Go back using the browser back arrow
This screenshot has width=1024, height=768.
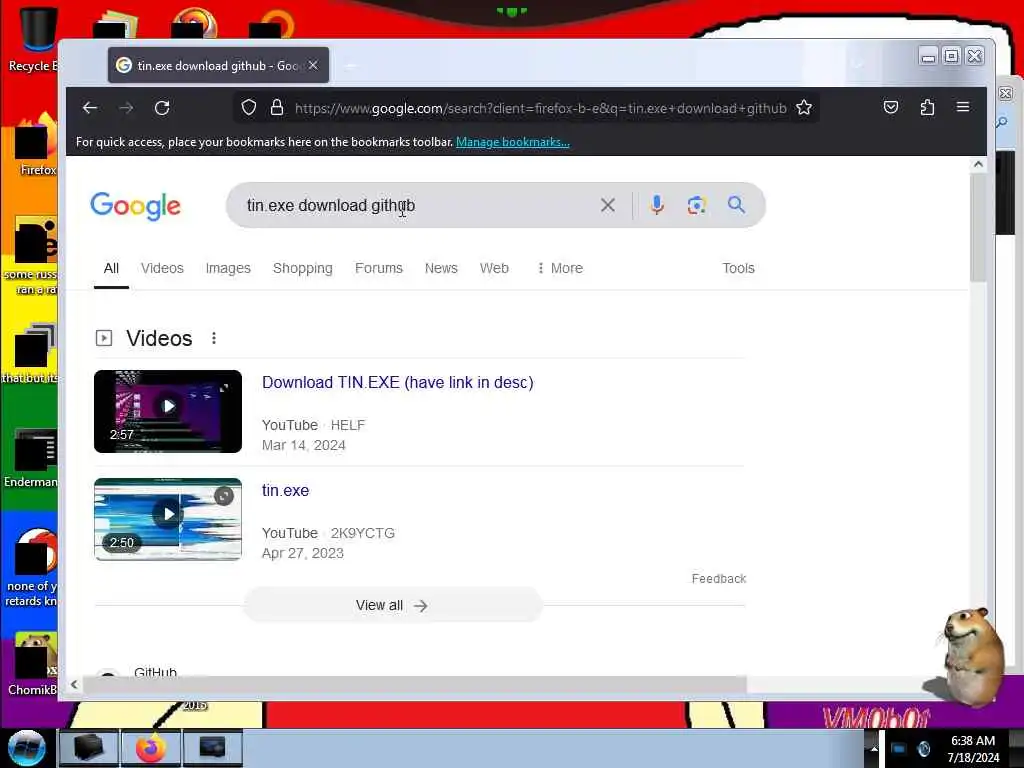click(x=90, y=108)
